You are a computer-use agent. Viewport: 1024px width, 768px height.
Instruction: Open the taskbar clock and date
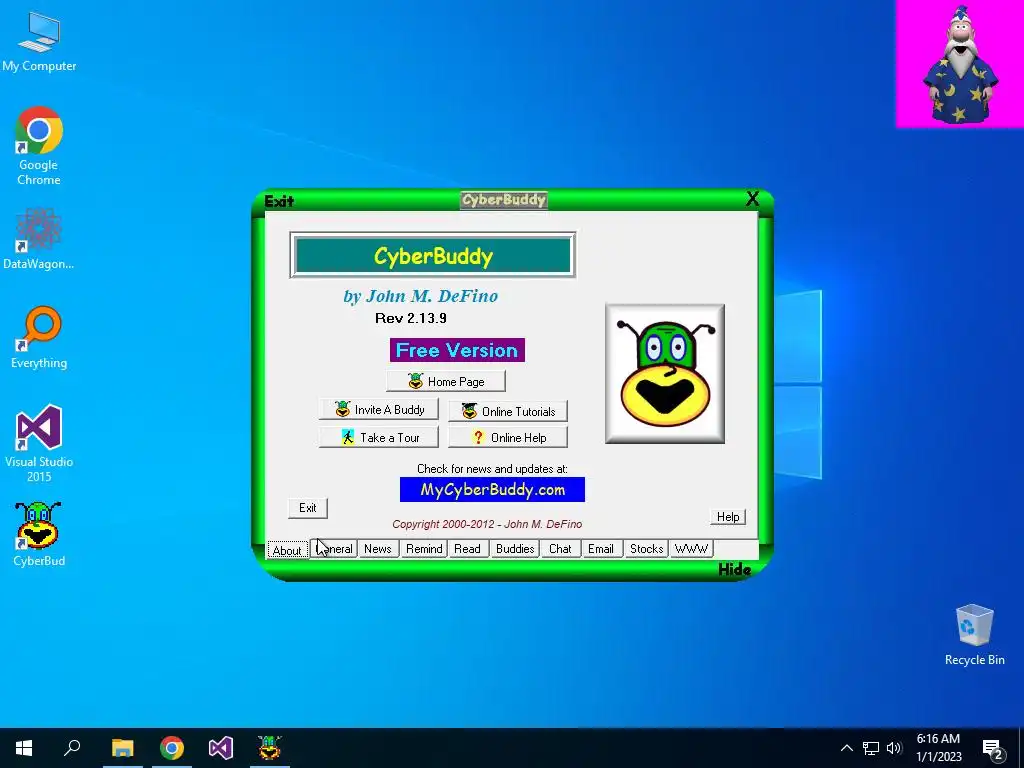click(938, 748)
